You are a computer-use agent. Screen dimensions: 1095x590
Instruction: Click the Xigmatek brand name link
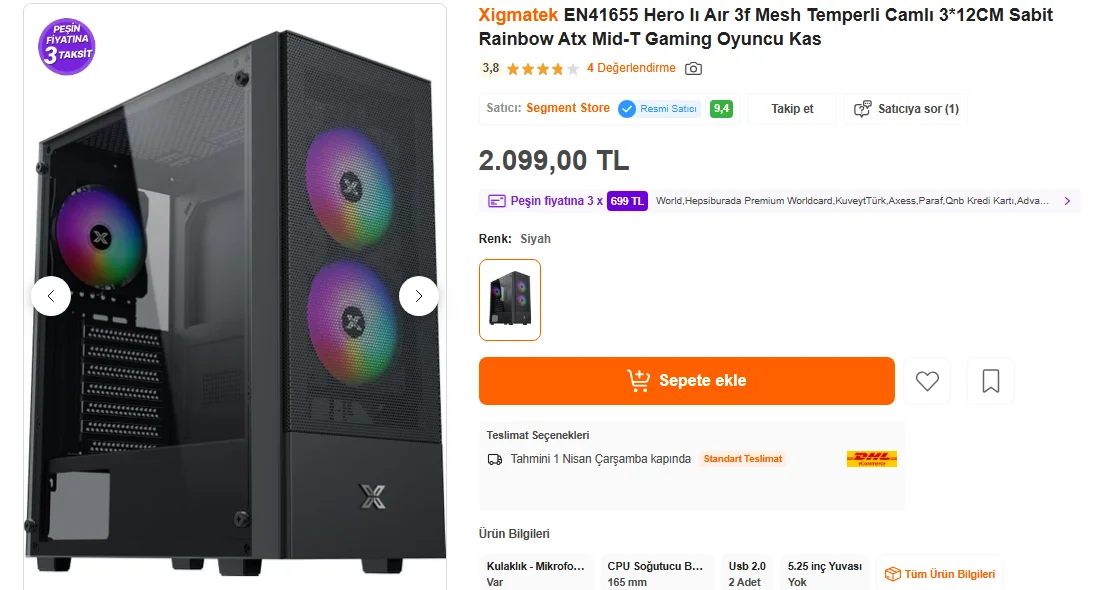point(518,15)
